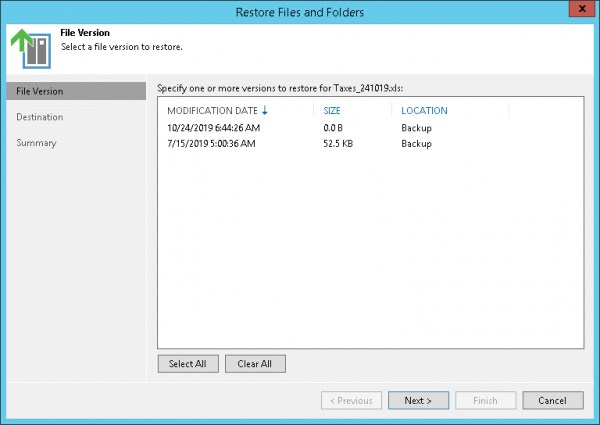Click the blue sort arrow beside Modification Date

pos(265,111)
